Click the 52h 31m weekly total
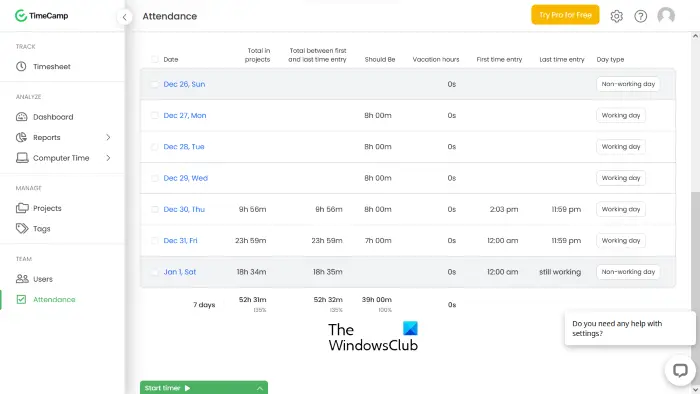This screenshot has width=700, height=394. (x=252, y=299)
